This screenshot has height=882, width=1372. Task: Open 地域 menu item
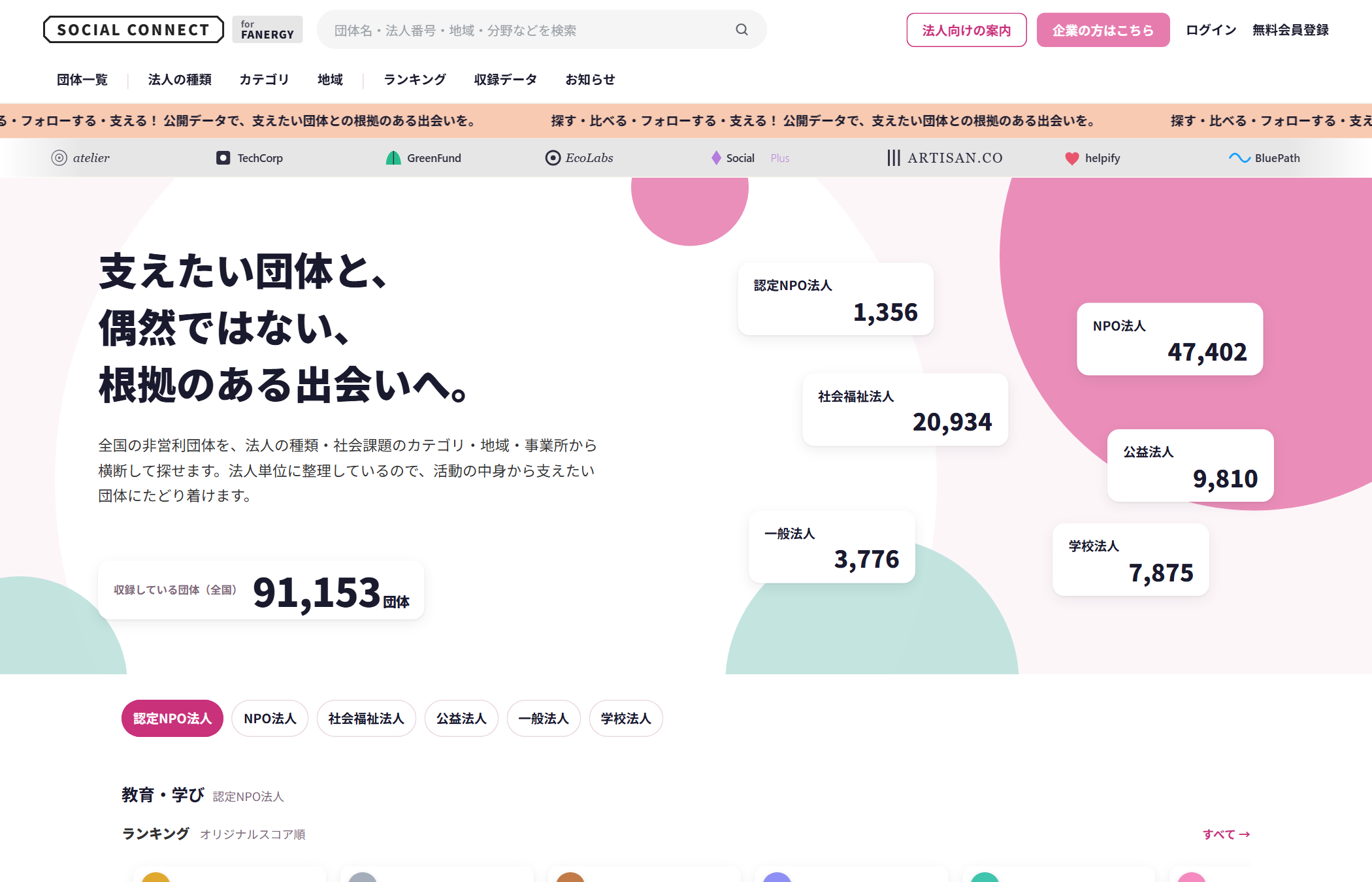click(330, 80)
